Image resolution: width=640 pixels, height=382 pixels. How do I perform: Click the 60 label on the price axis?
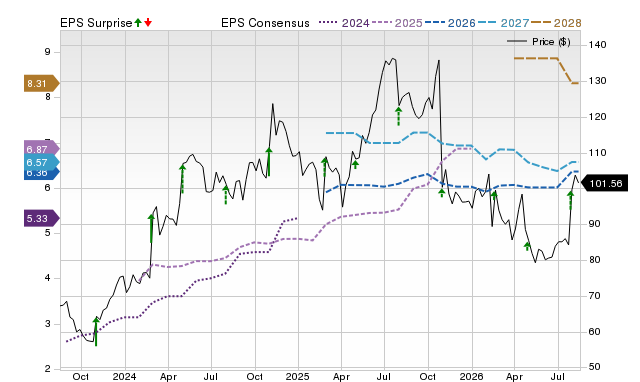[x=594, y=332]
